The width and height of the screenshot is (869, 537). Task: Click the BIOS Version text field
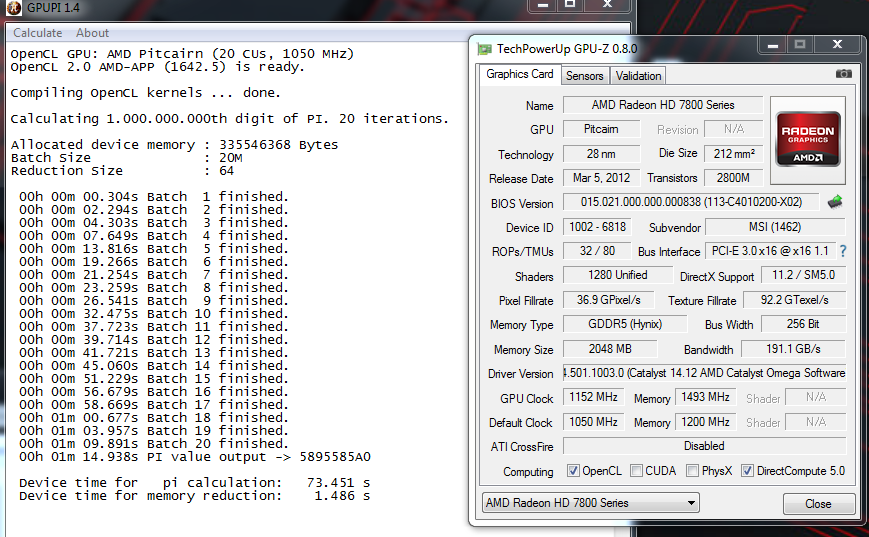[x=690, y=202]
